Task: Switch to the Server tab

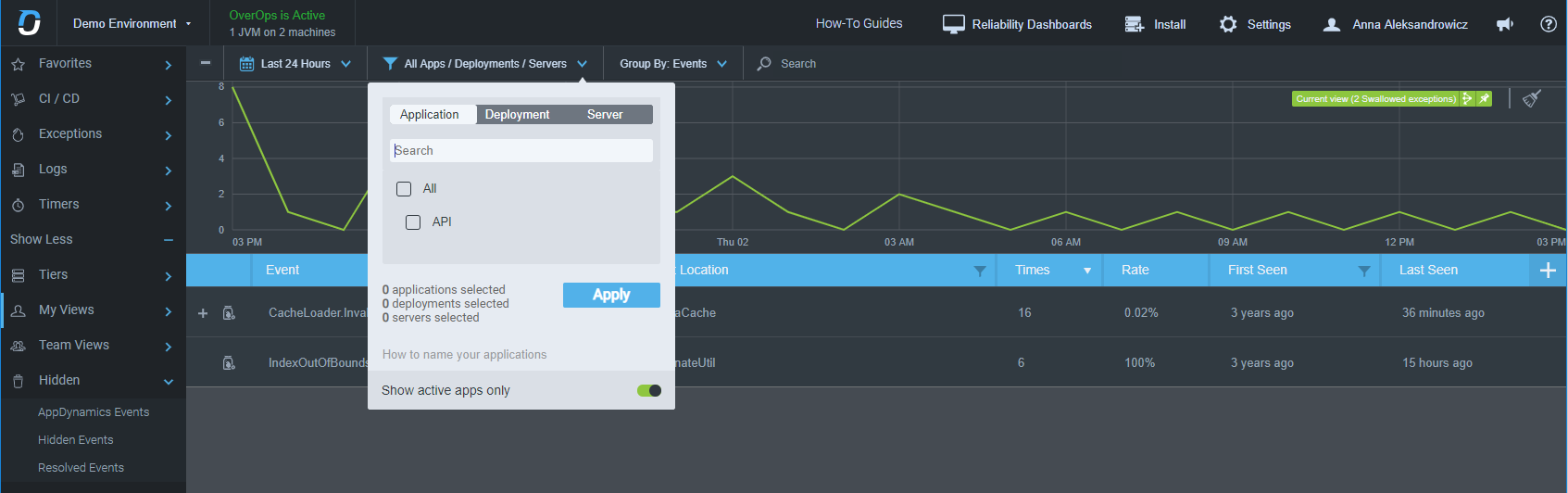Action: coord(605,114)
